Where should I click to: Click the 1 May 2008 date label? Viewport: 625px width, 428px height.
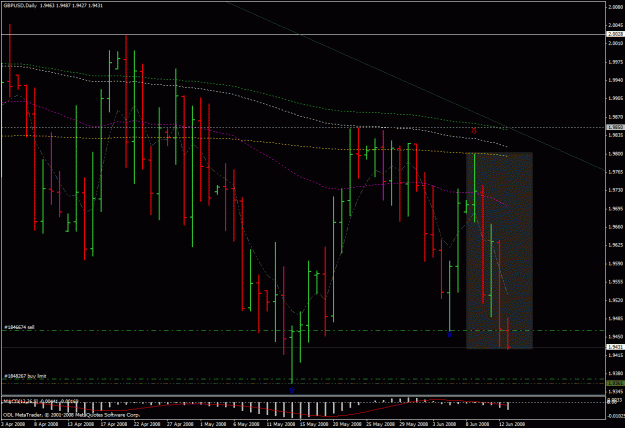click(x=213, y=424)
